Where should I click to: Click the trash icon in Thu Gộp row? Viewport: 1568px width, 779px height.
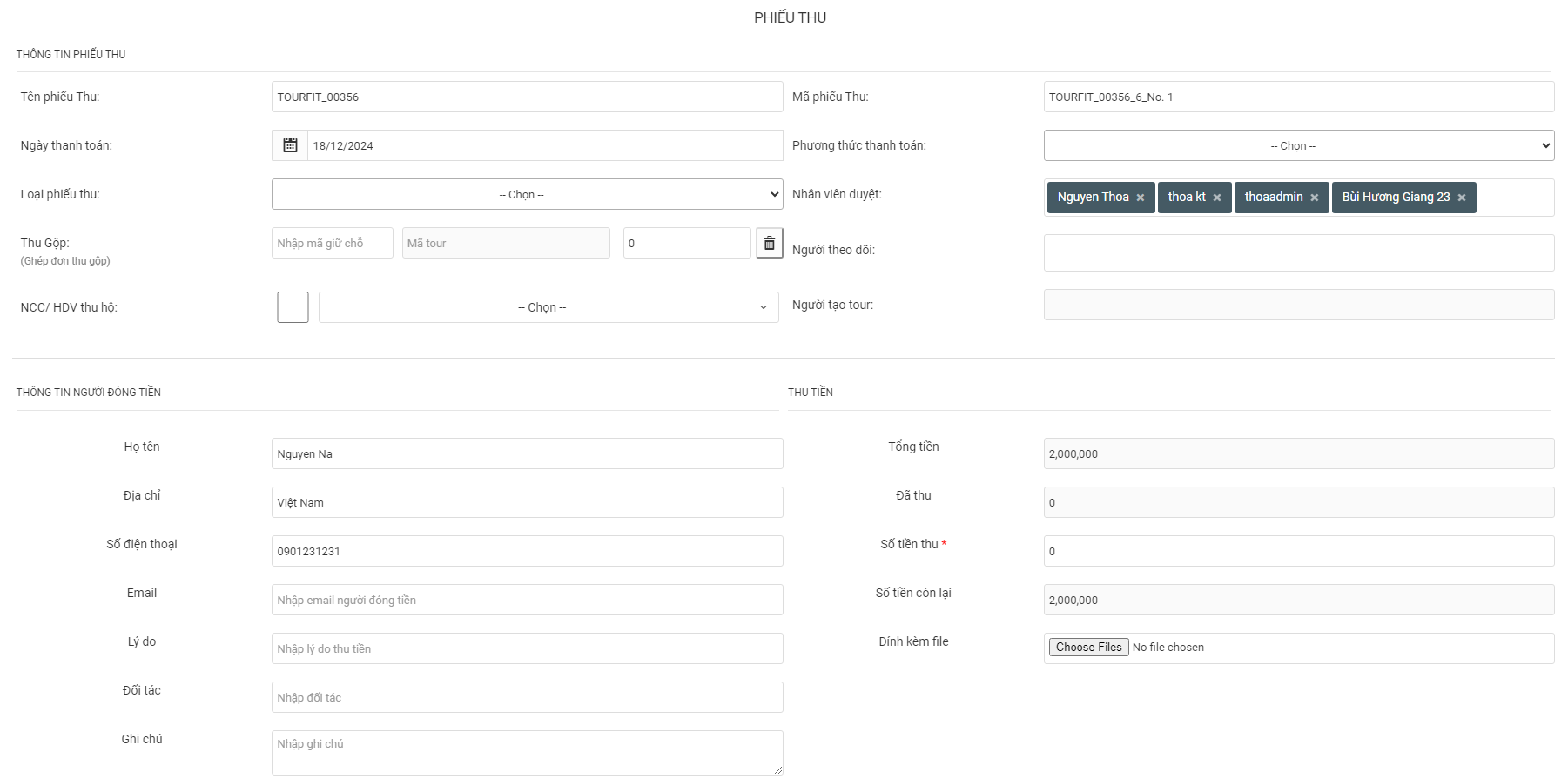769,243
